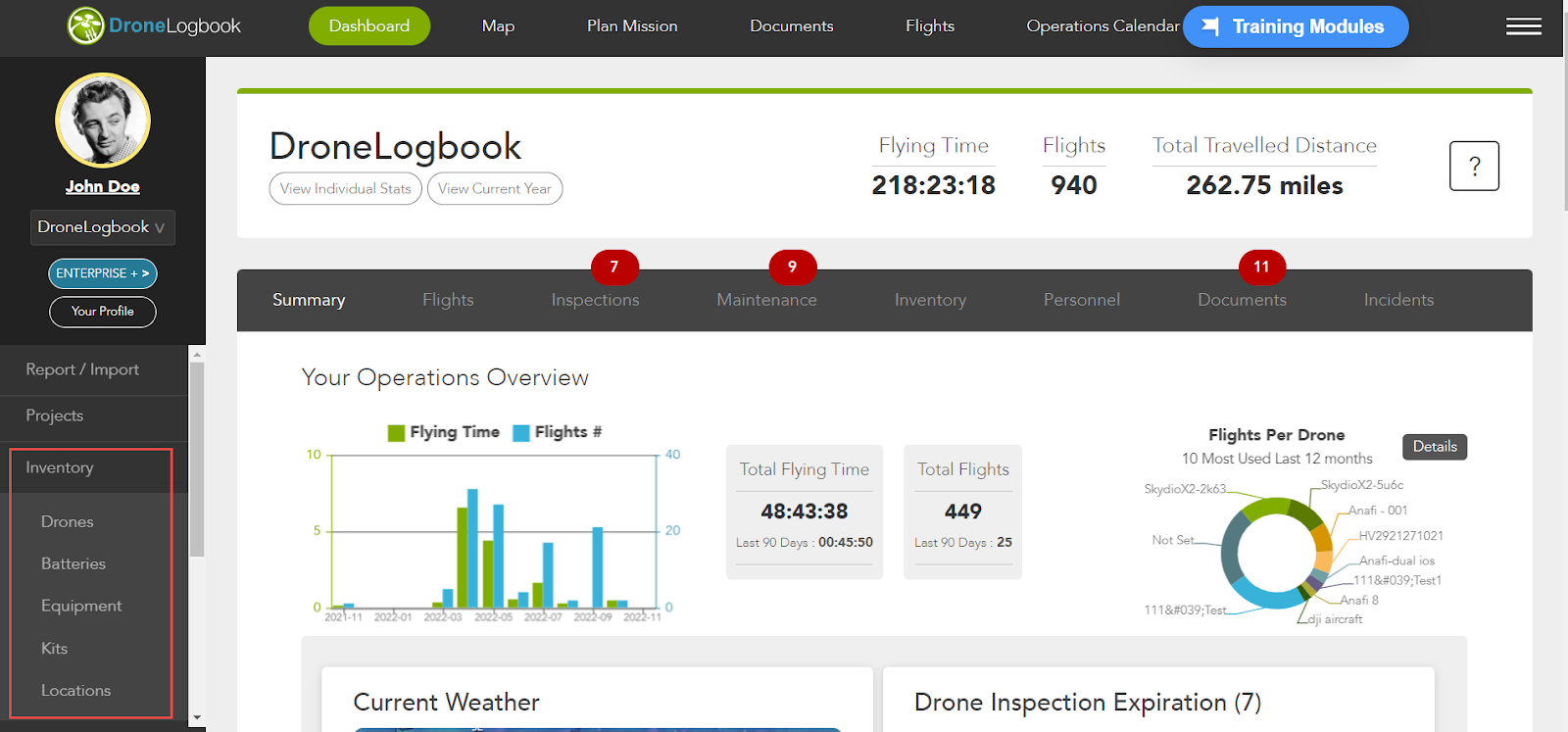
Task: Click the sidebar scrollbar up arrow
Action: [x=197, y=354]
